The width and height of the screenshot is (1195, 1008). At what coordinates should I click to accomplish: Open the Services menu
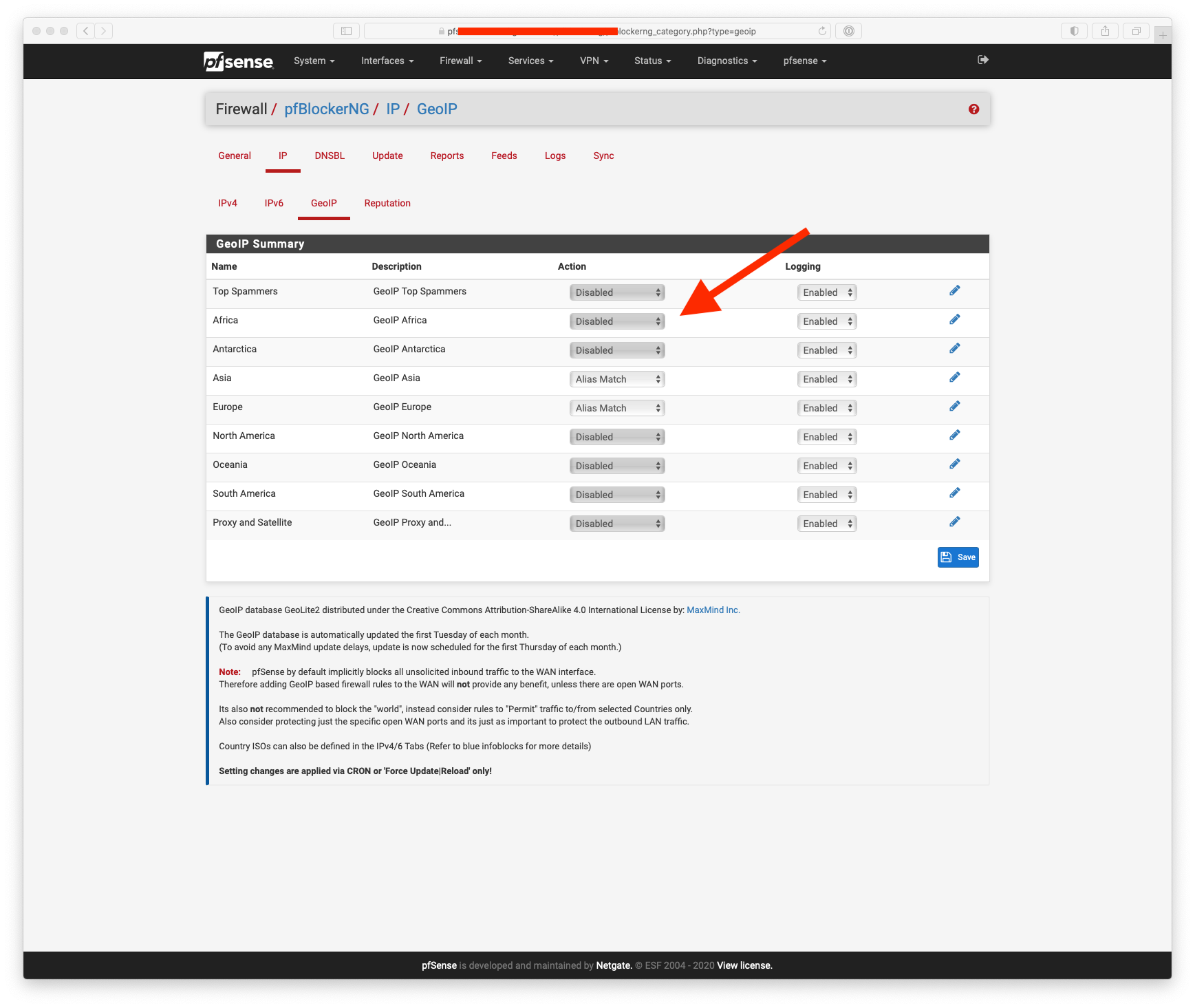tap(531, 61)
